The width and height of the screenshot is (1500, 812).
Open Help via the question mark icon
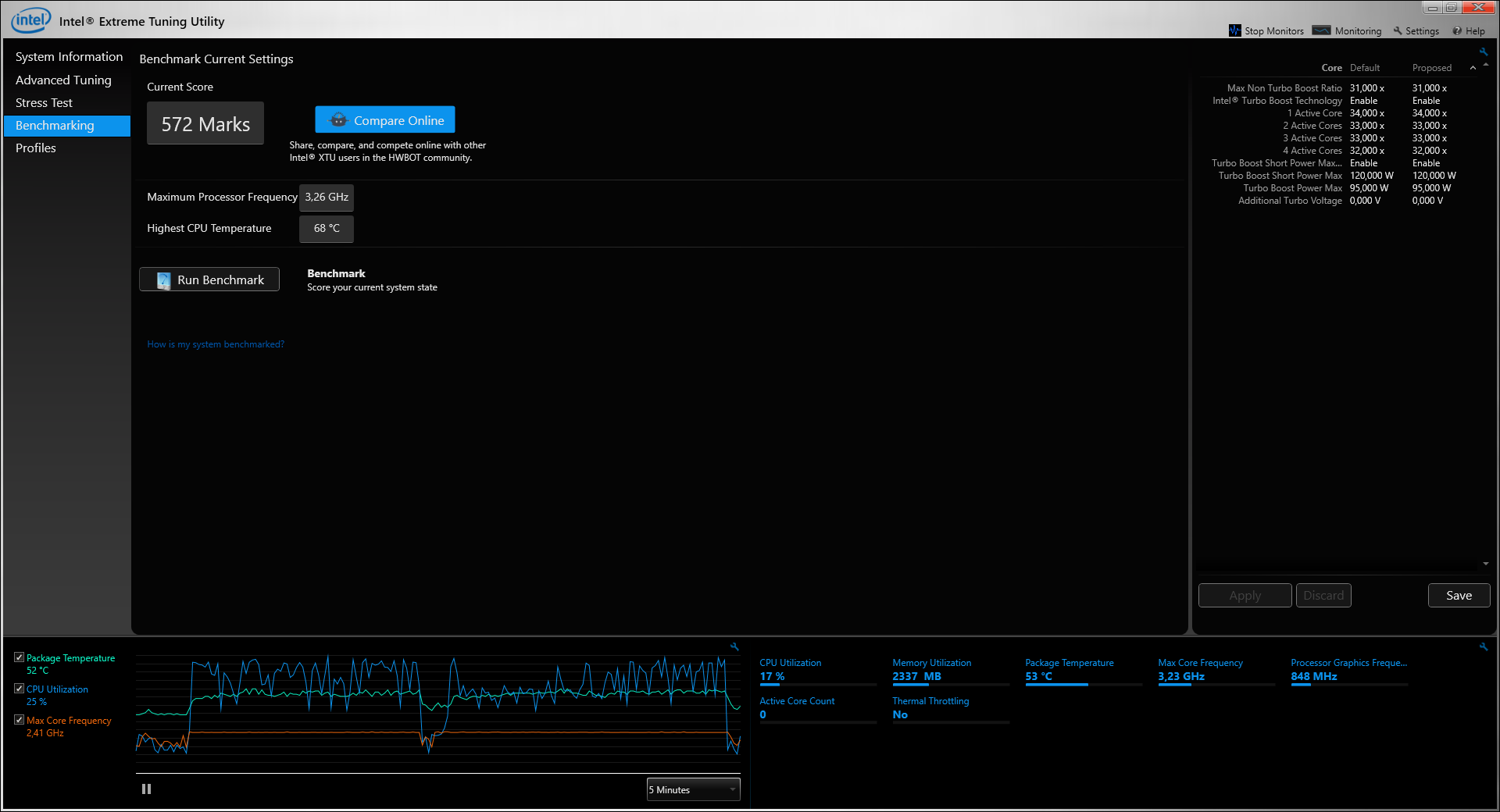[1457, 31]
